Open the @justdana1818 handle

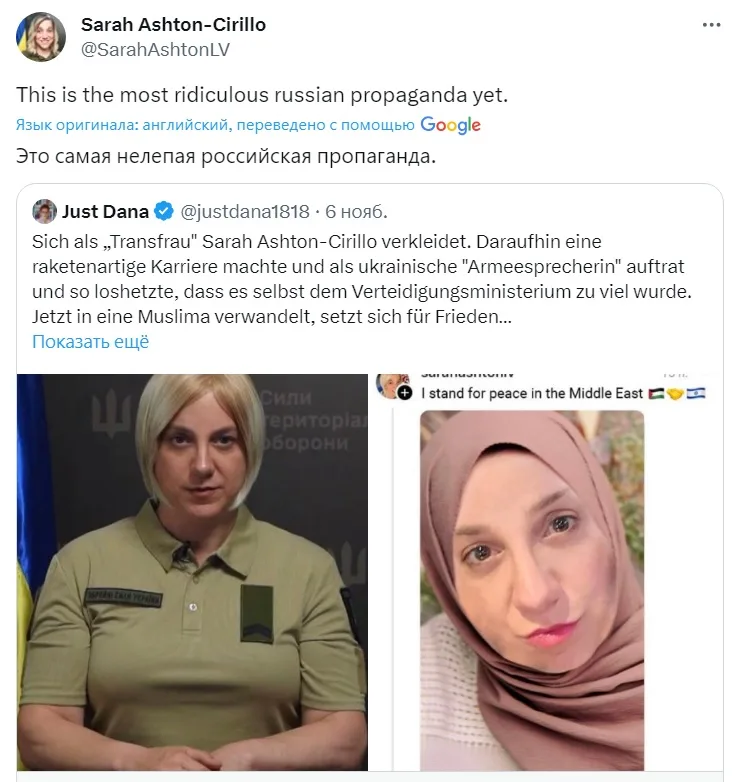point(245,211)
